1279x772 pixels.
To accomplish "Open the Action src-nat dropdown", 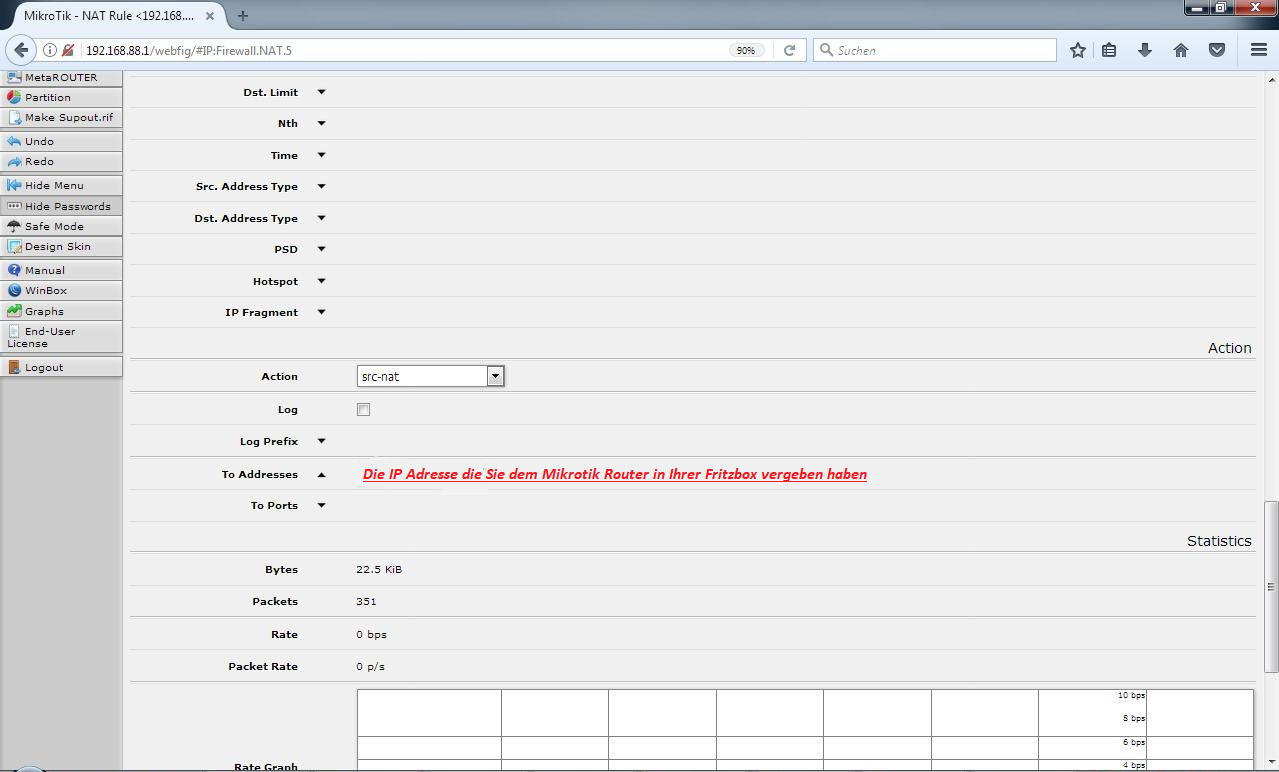I will point(430,376).
